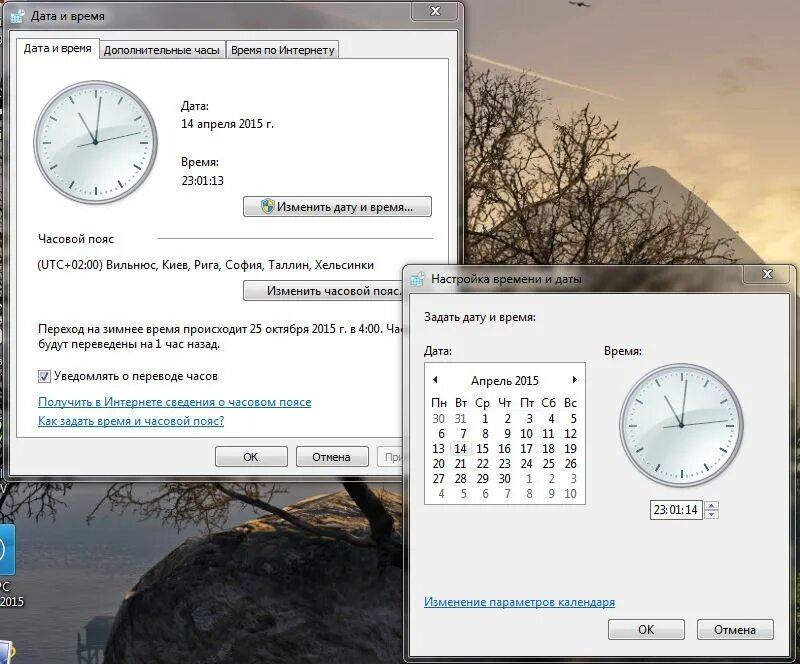Close the Дата и время window
The width and height of the screenshot is (800, 664).
(435, 11)
